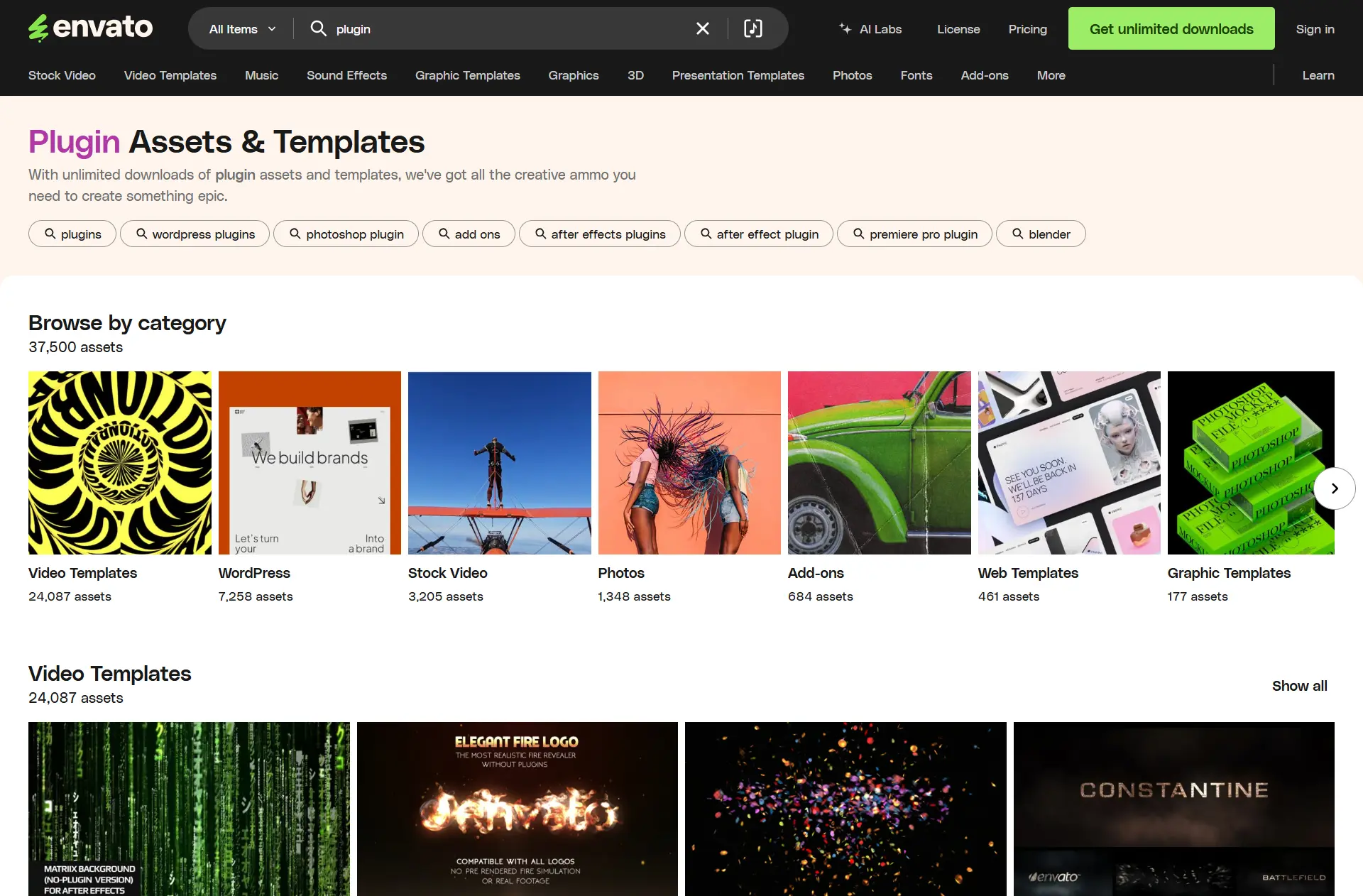Select the 'photoshop plugin' suggestion chip
Viewport: 1363px width, 896px height.
coord(346,234)
